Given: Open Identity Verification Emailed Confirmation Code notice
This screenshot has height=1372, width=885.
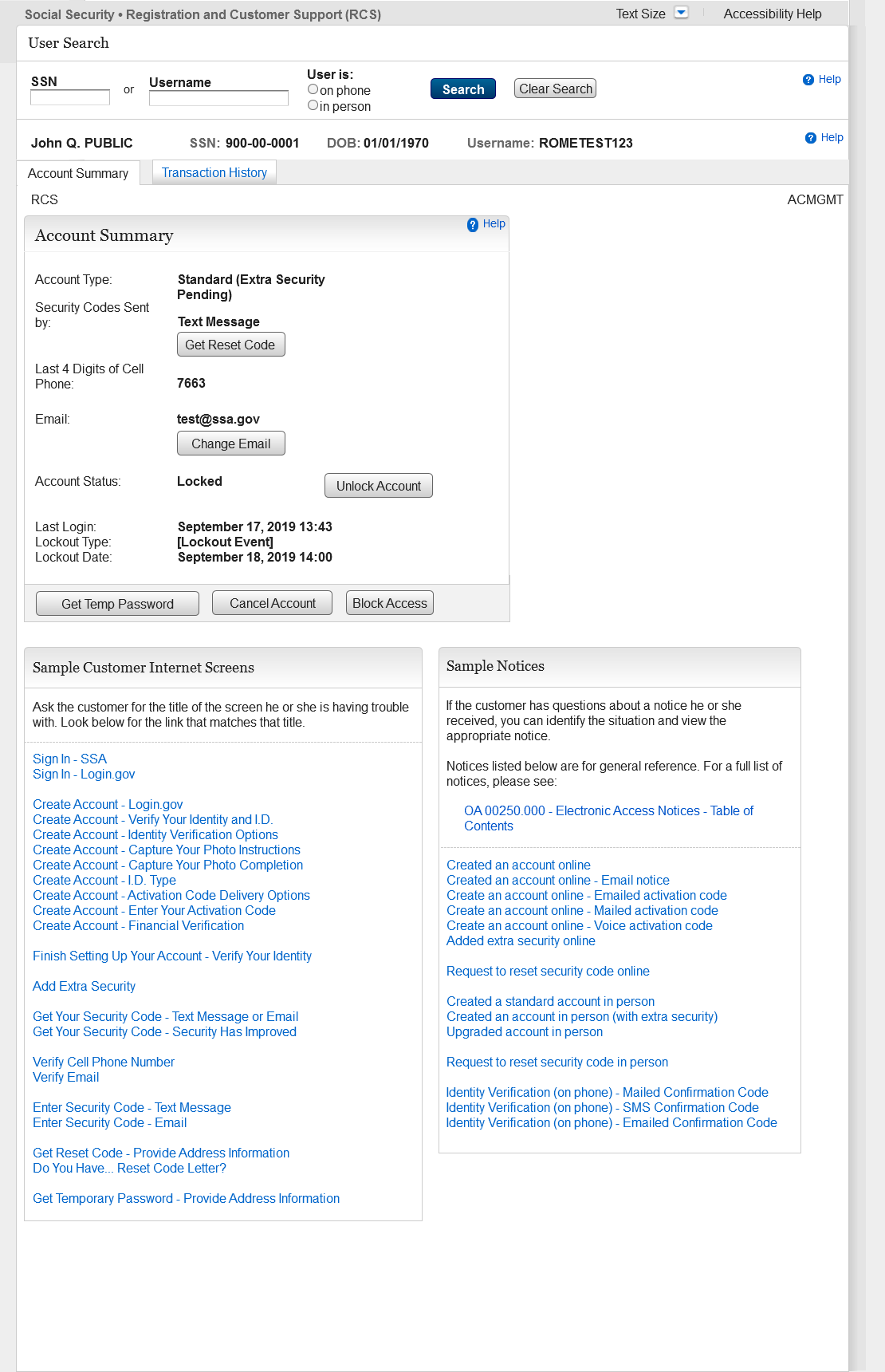Looking at the screenshot, I should click(612, 1122).
